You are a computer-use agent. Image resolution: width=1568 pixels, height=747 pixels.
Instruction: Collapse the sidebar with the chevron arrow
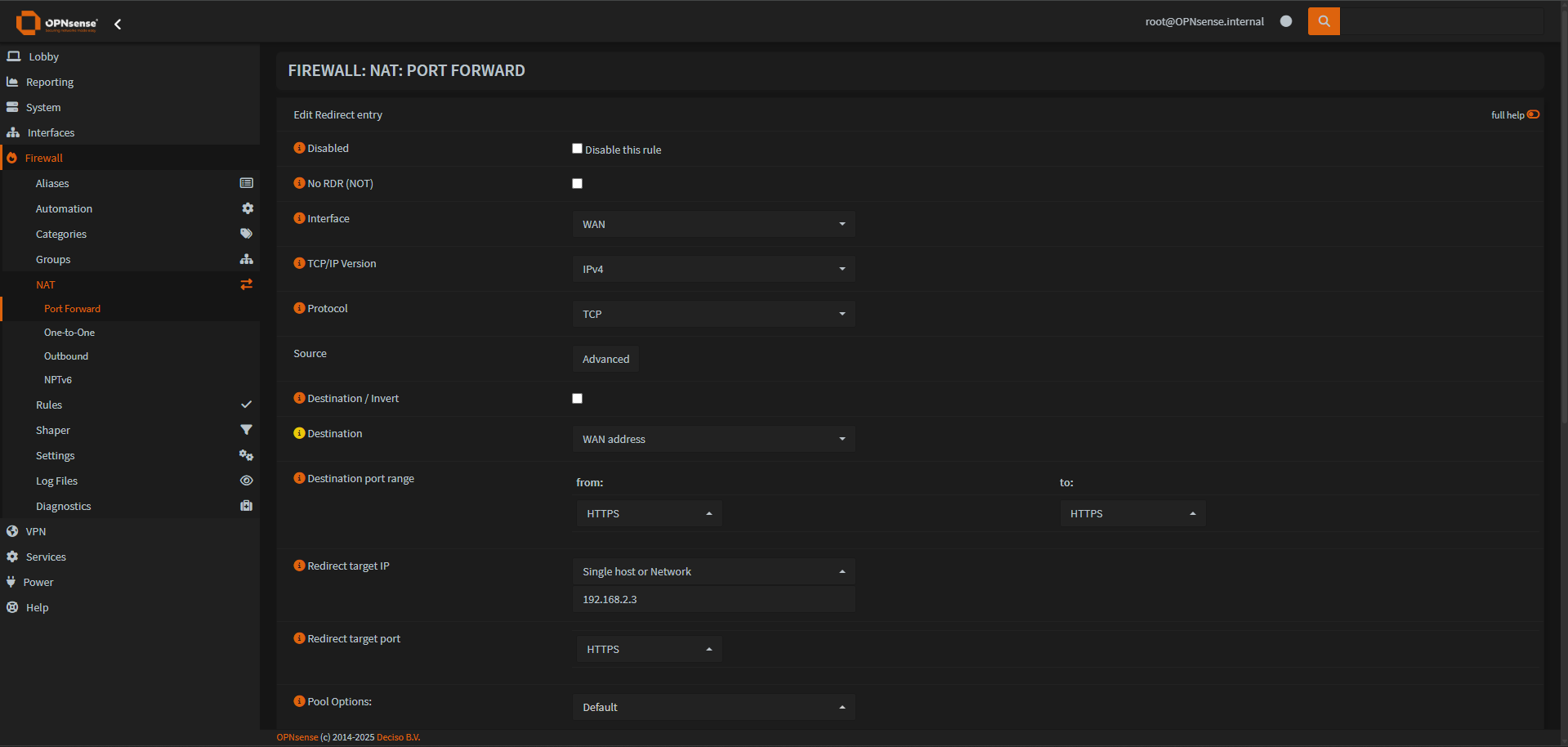(x=118, y=25)
